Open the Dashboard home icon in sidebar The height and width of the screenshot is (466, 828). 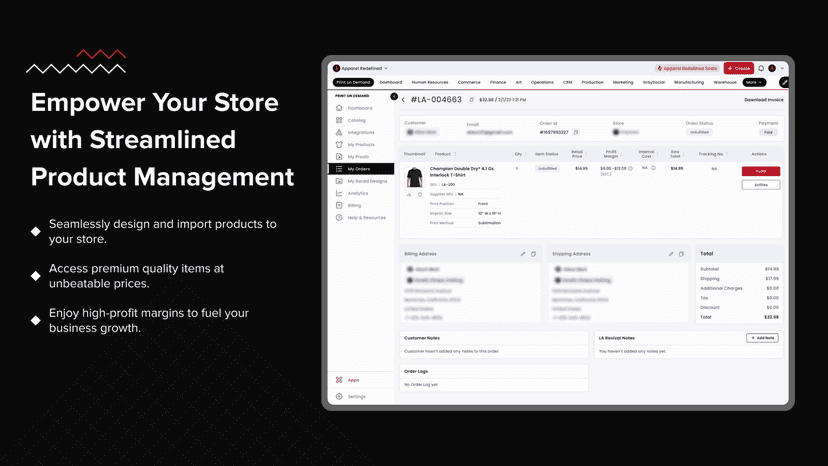(x=339, y=108)
